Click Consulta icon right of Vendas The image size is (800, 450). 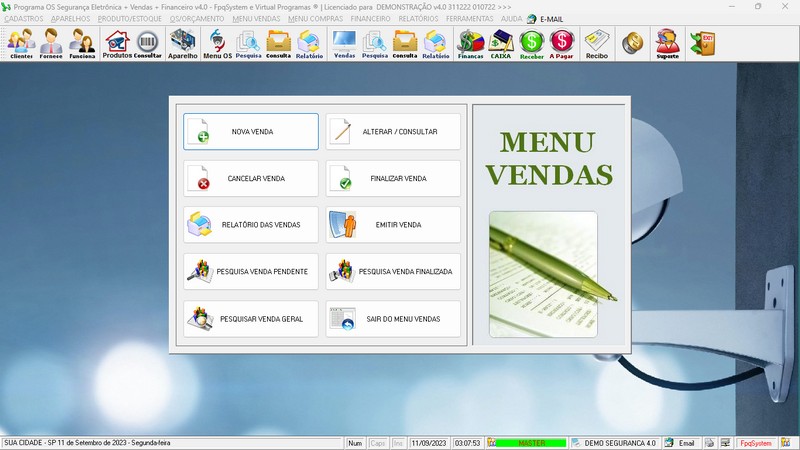point(405,44)
